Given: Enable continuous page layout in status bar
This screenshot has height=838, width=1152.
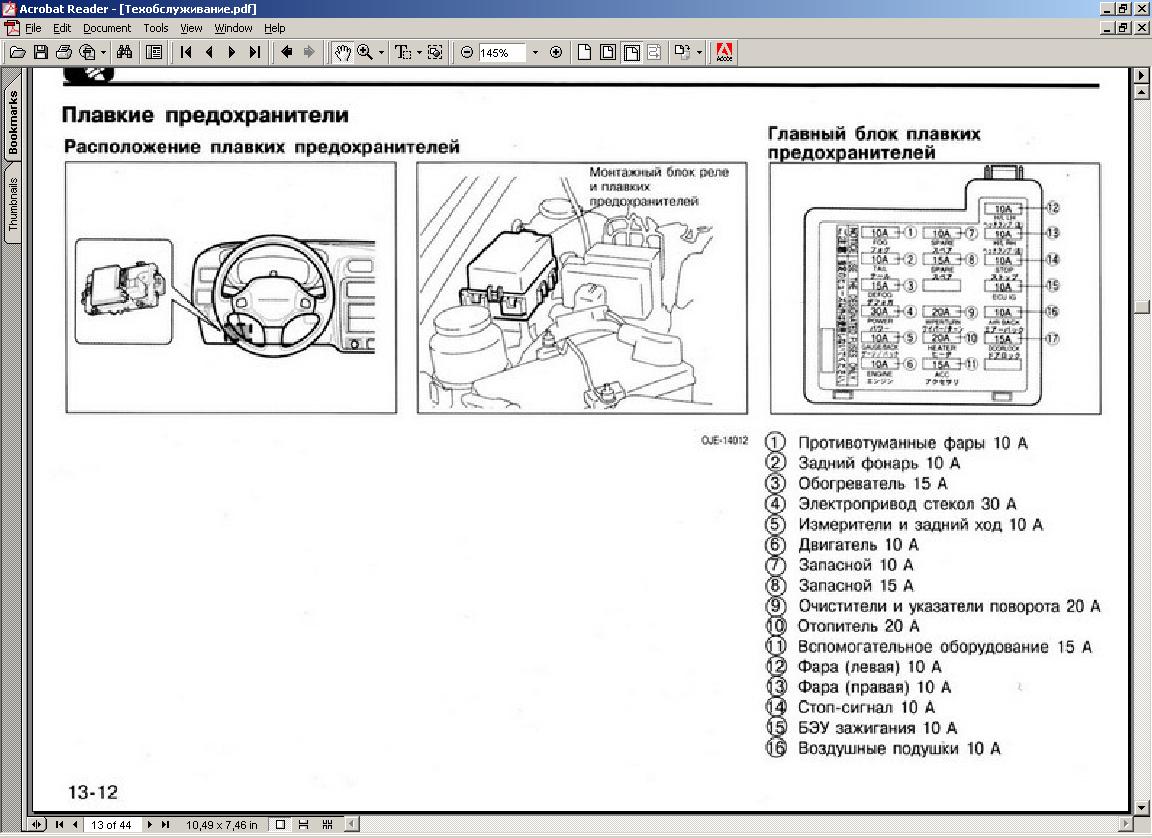Looking at the screenshot, I should click(x=303, y=825).
